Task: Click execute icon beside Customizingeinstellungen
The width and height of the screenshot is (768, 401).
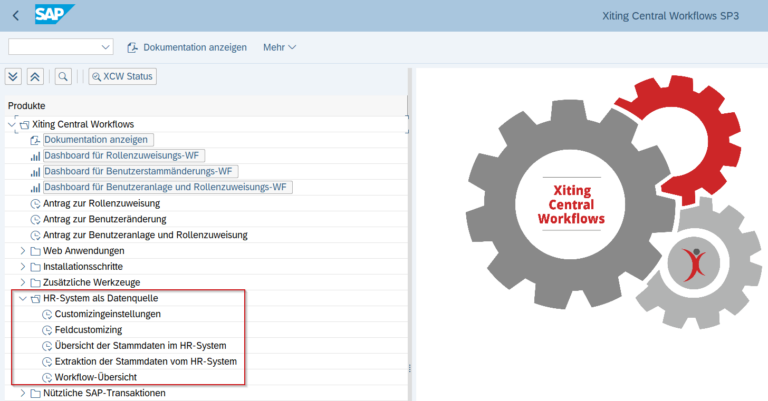Action: (47, 314)
